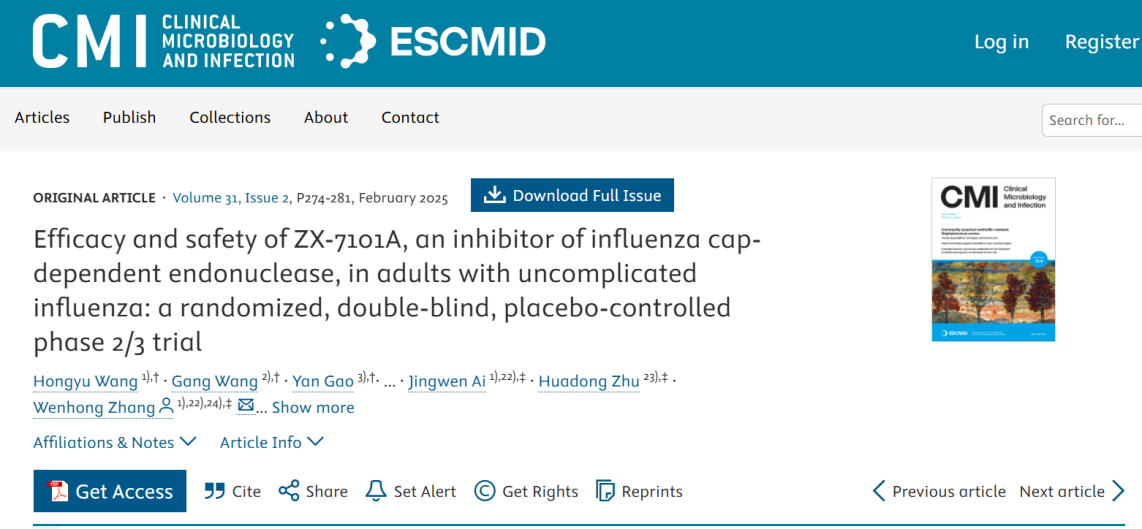Open the Collections menu
The image size is (1142, 529).
click(x=230, y=117)
